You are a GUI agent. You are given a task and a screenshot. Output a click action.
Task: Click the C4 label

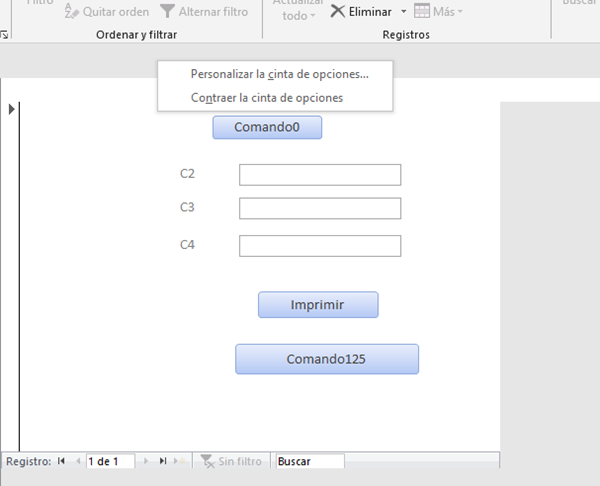coord(187,245)
